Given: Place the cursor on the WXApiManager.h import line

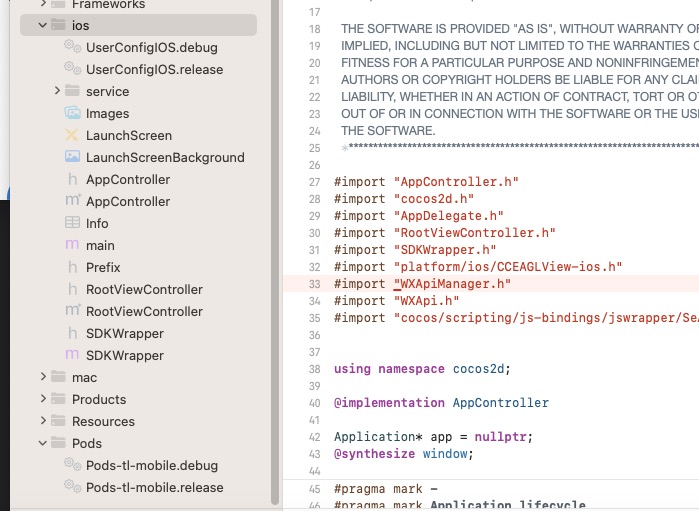Looking at the screenshot, I should 452,284.
